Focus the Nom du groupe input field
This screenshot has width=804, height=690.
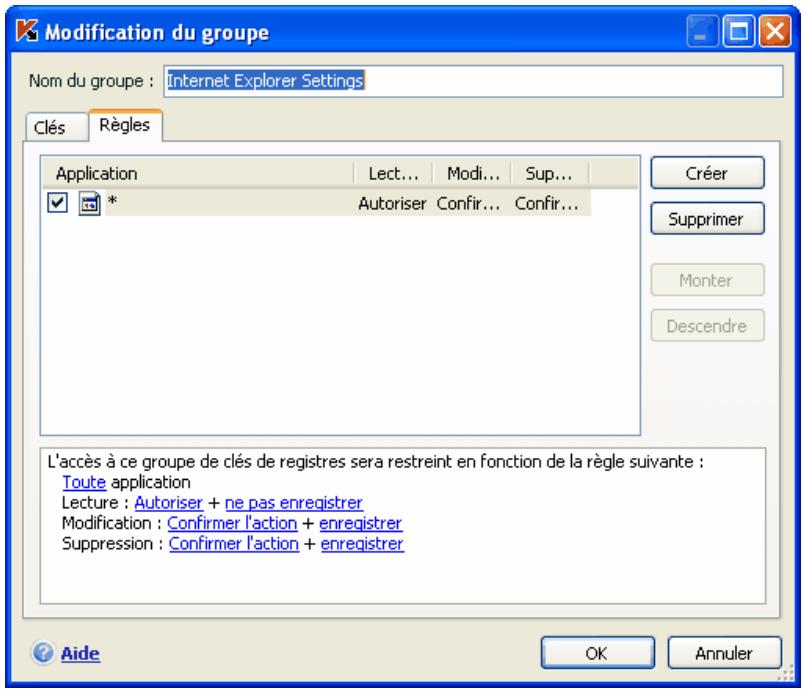click(x=473, y=80)
